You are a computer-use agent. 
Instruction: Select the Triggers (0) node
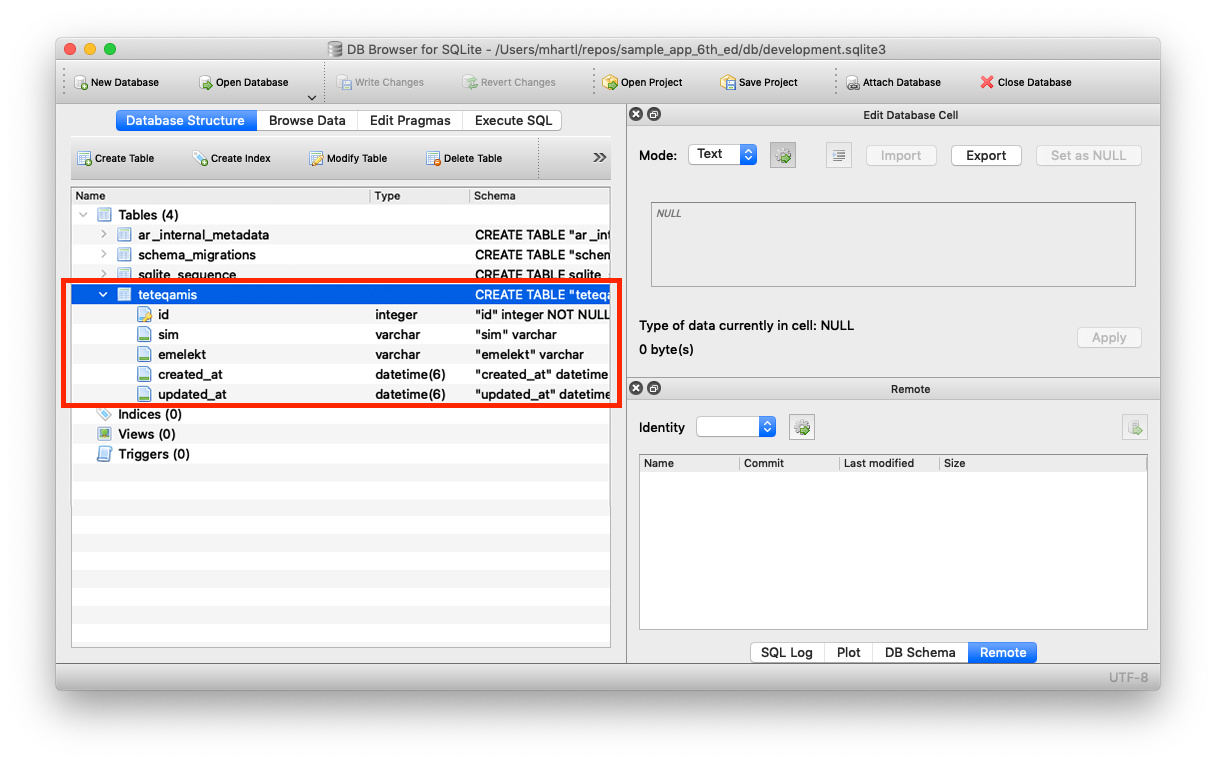341,454
